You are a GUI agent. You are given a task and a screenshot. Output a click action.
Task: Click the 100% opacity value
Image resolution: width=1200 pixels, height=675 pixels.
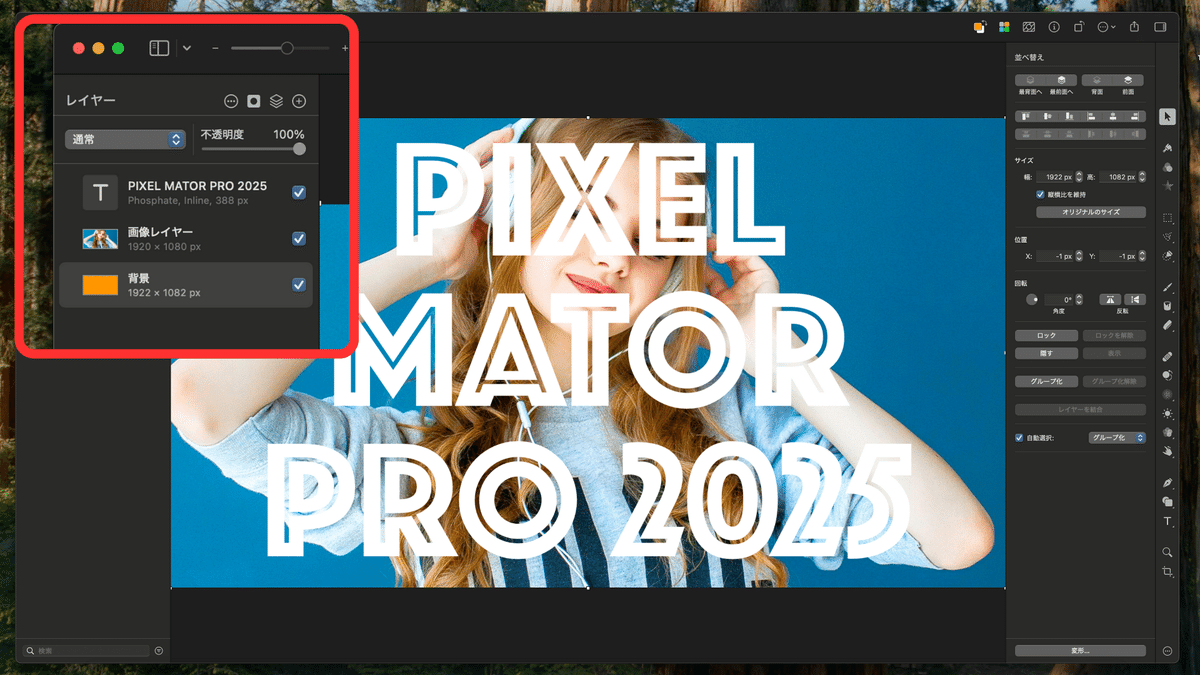tap(289, 134)
